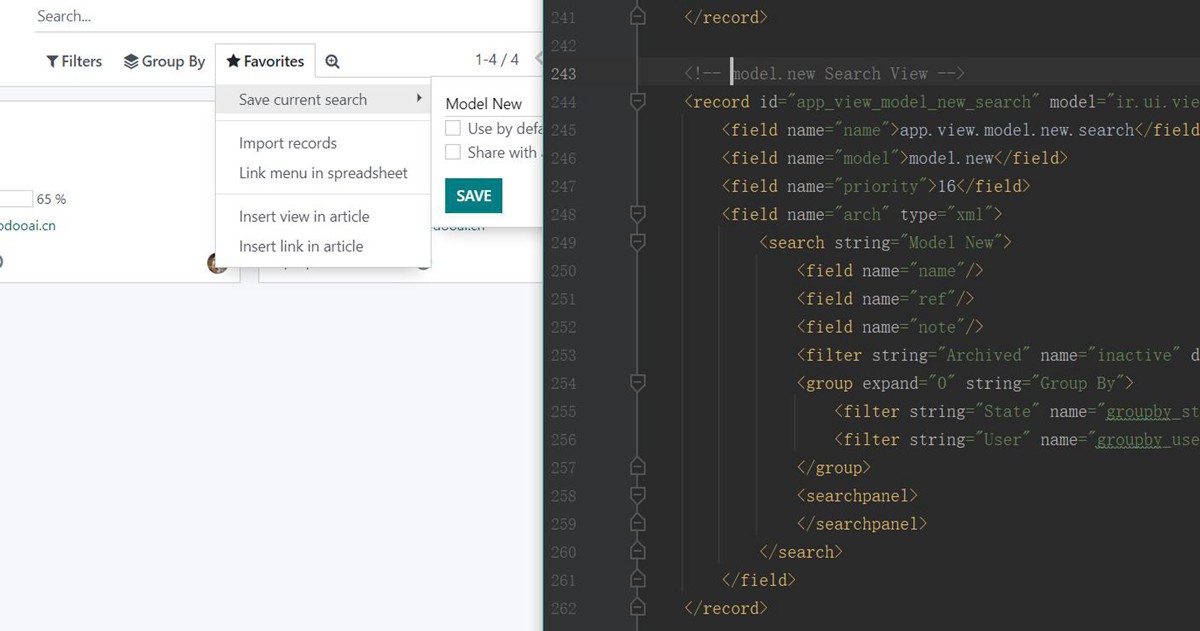
Task: Click the SAVE button
Action: [x=473, y=196]
